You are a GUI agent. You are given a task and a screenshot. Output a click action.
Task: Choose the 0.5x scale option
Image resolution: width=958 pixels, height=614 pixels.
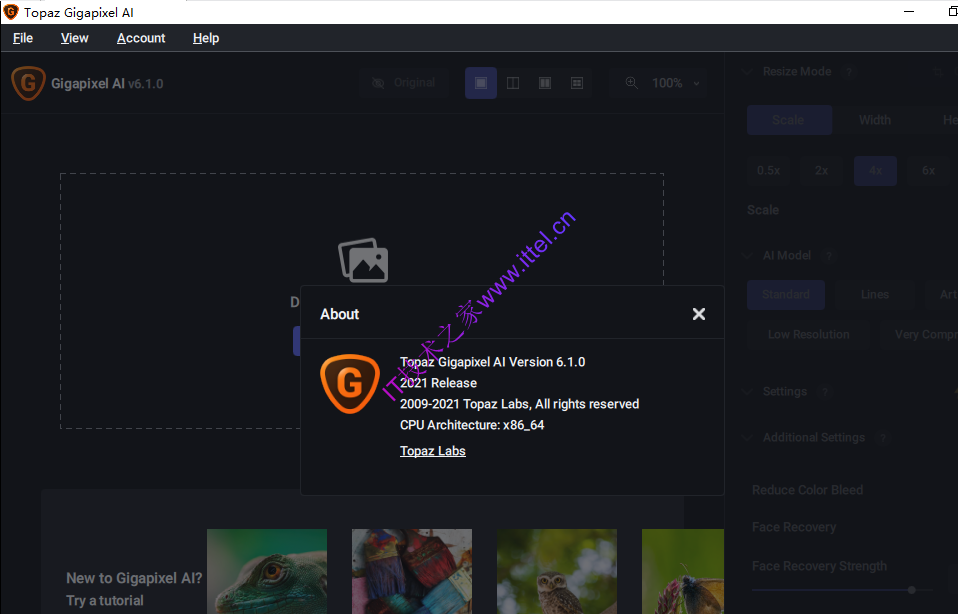(769, 170)
